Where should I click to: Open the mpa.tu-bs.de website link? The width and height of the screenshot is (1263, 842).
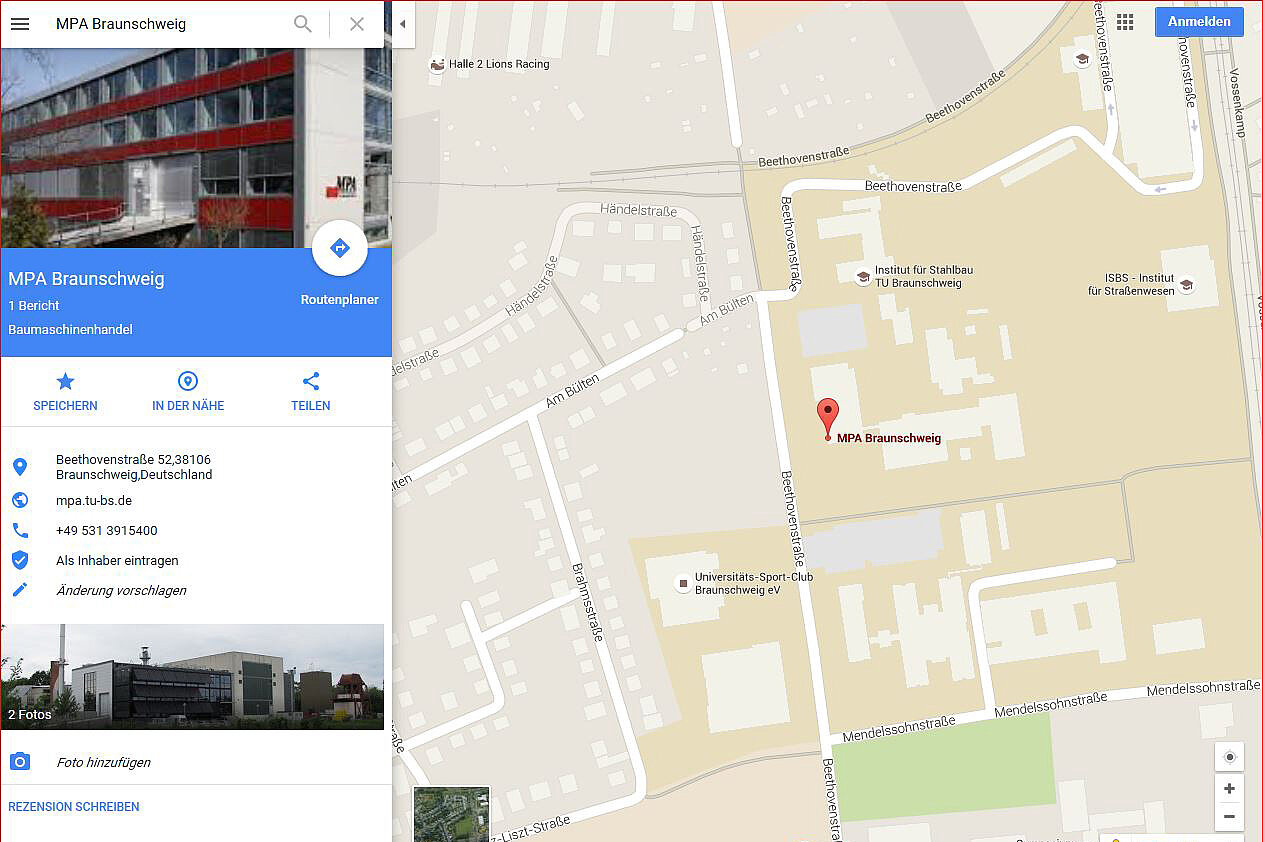(x=94, y=501)
